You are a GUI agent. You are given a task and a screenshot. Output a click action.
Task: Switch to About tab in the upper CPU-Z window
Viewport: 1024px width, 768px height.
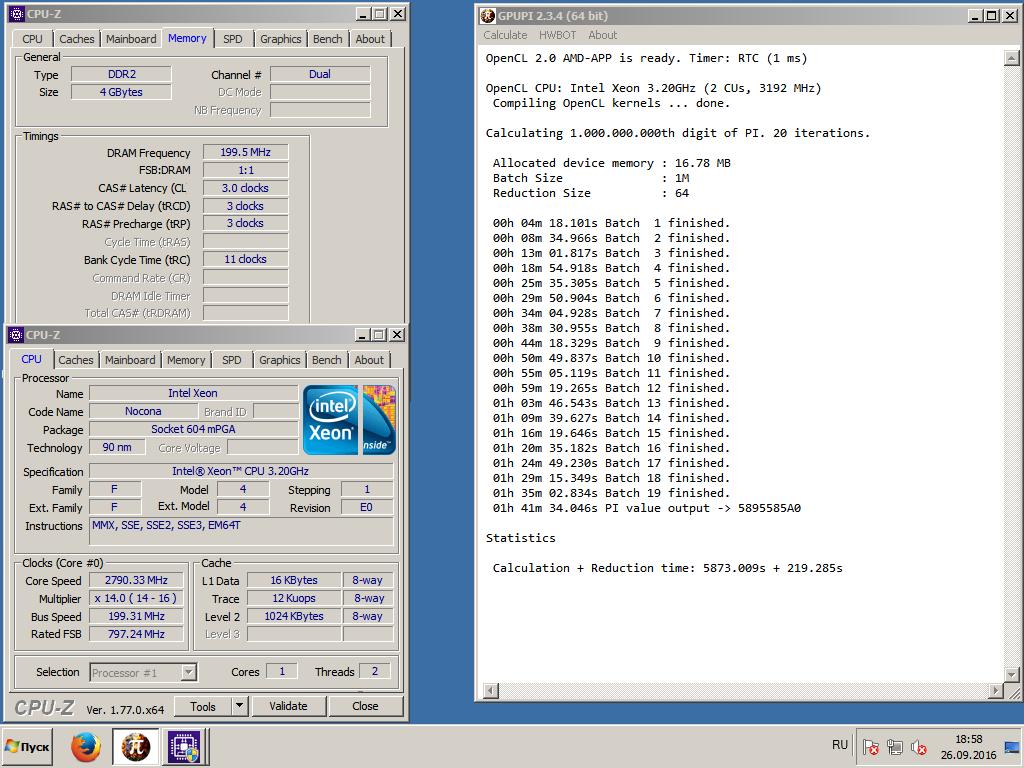(x=370, y=39)
